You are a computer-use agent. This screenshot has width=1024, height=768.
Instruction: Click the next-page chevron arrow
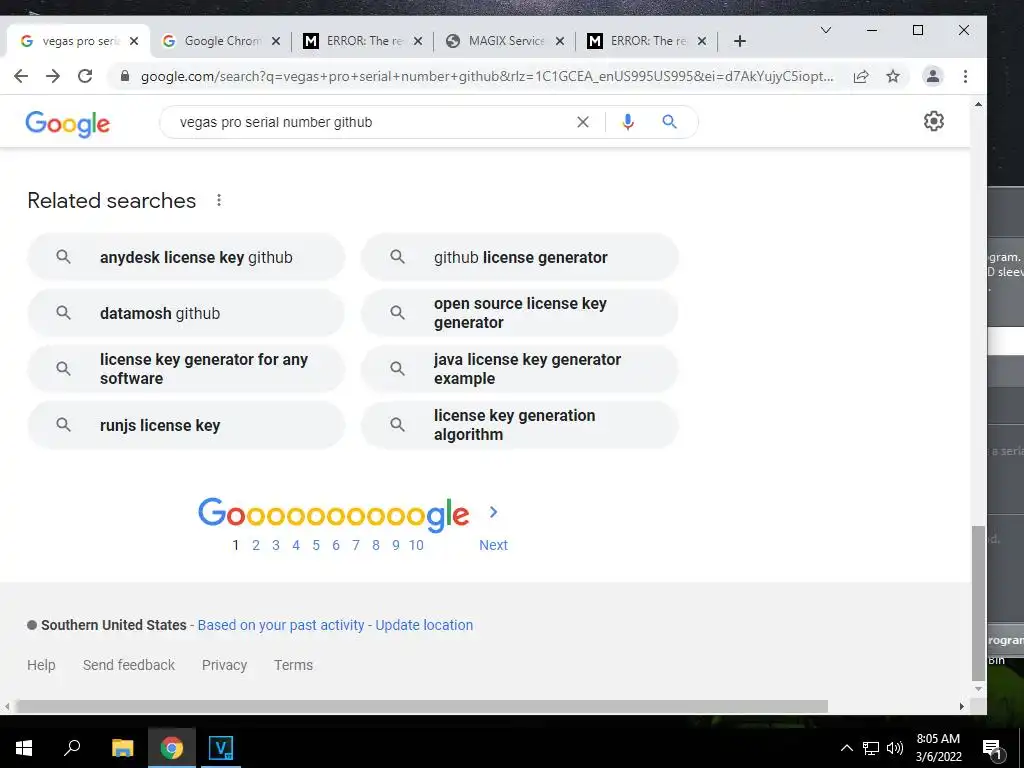(x=494, y=513)
